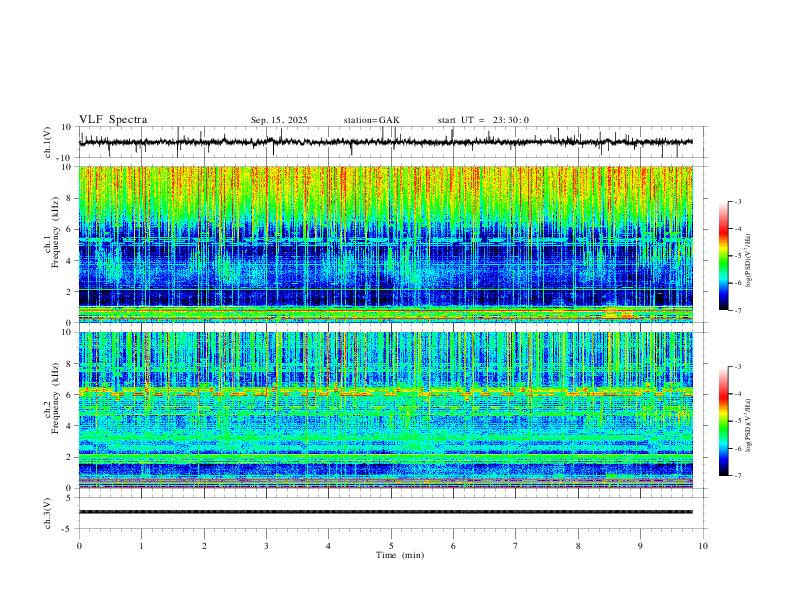Image resolution: width=792 pixels, height=612 pixels.
Task: Click the 'start UT = 23:30:0' text
Action: [483, 120]
